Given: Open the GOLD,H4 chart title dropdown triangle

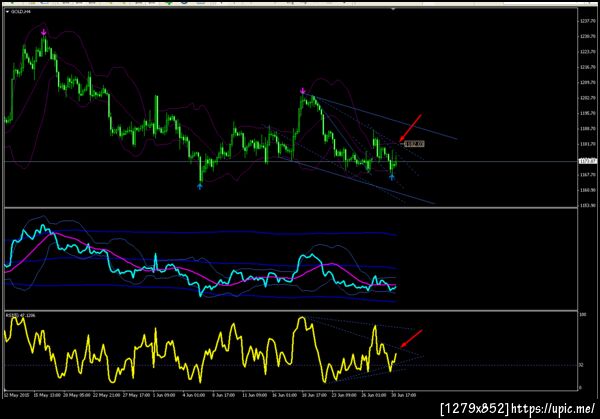Looking at the screenshot, I should pyautogui.click(x=7, y=12).
